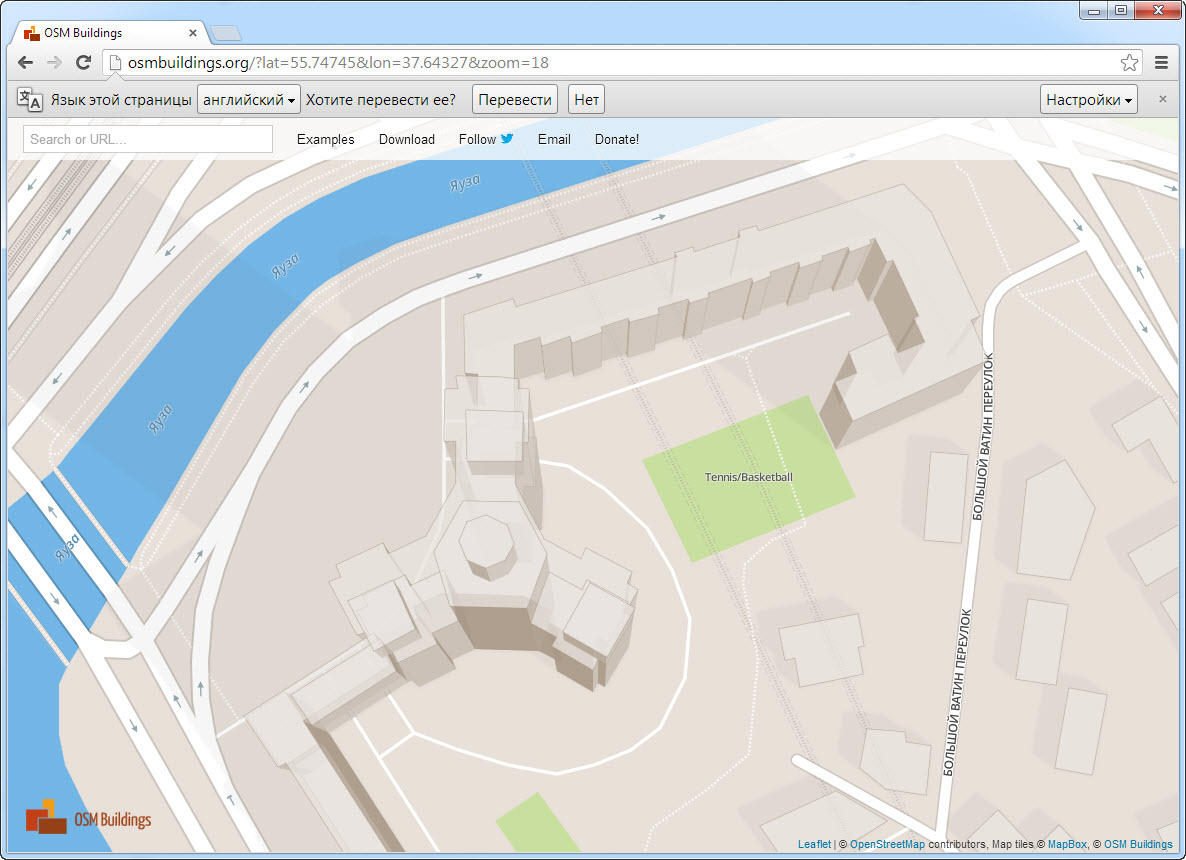Dismiss the translation bar with X

tap(1162, 99)
